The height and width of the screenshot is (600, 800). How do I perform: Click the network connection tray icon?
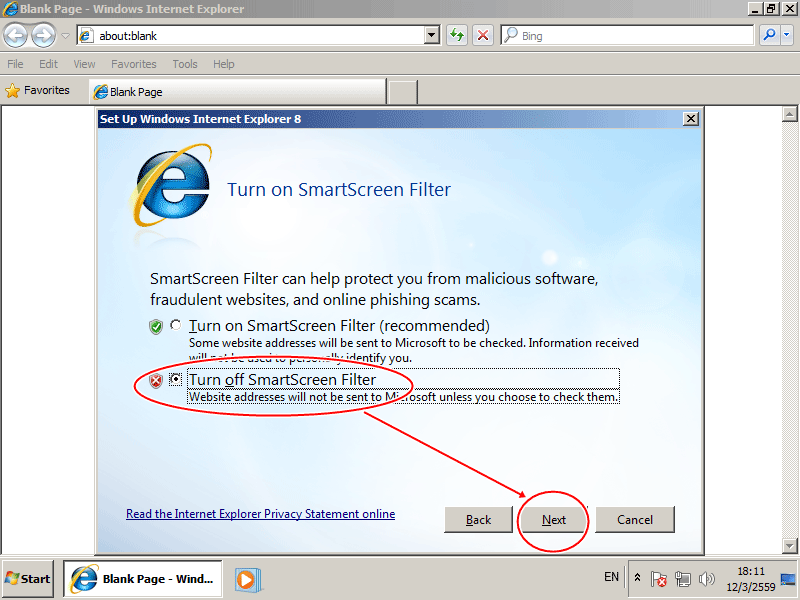tap(683, 579)
